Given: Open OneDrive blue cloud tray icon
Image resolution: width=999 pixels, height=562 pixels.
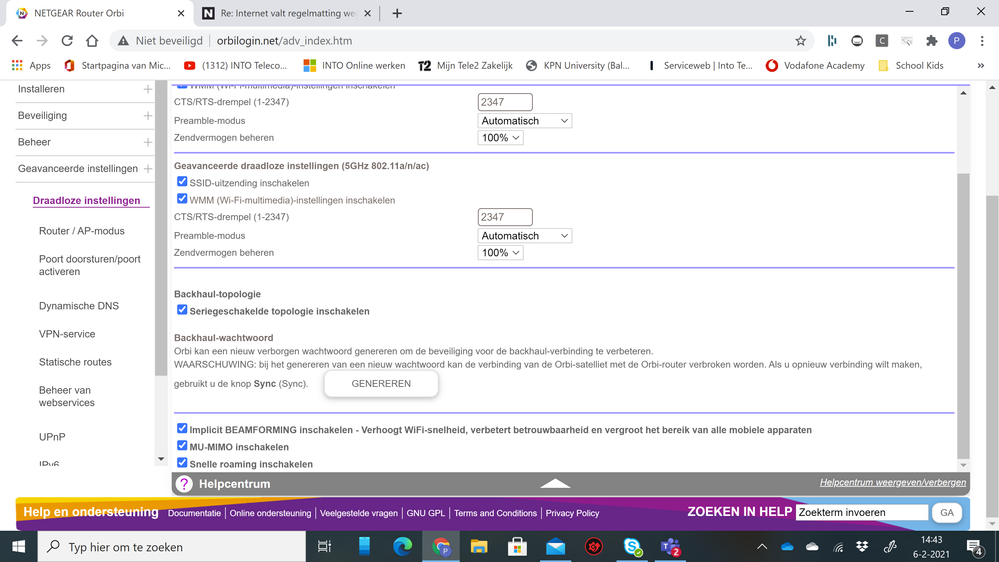Looking at the screenshot, I should (x=787, y=547).
